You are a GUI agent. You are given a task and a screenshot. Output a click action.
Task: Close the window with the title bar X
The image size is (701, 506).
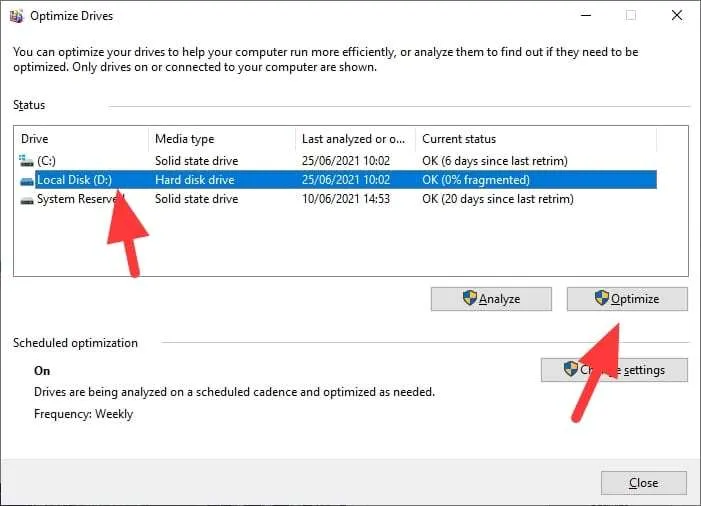coord(677,16)
